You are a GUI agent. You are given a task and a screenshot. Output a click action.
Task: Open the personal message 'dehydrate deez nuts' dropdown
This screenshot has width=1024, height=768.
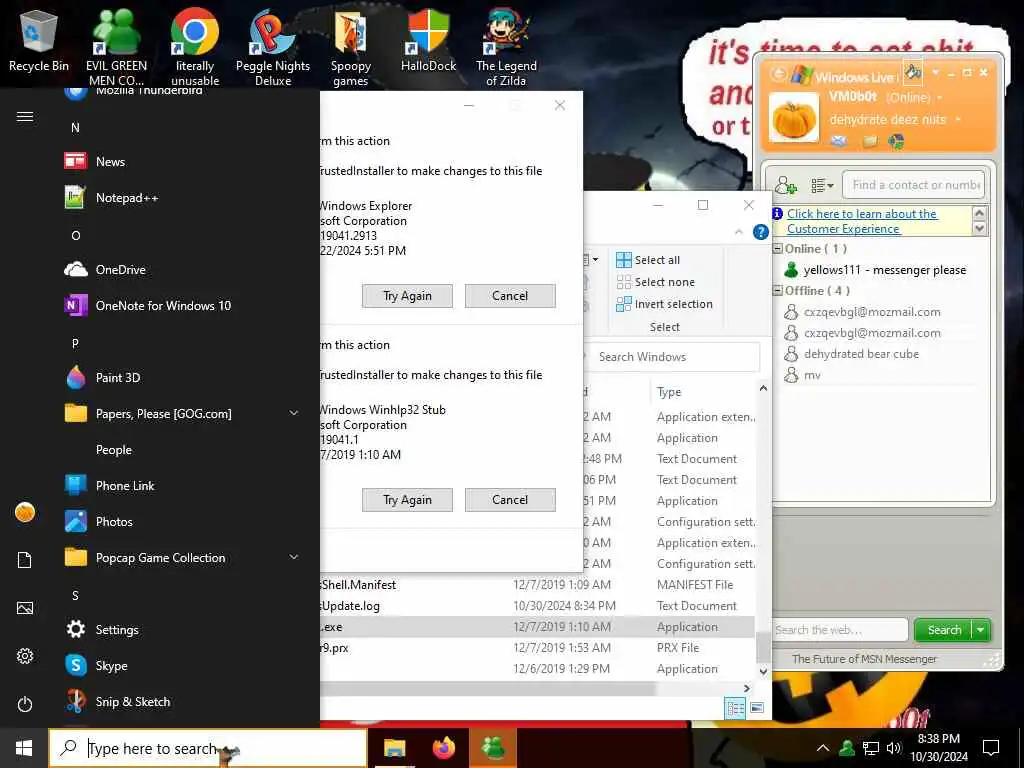958,120
